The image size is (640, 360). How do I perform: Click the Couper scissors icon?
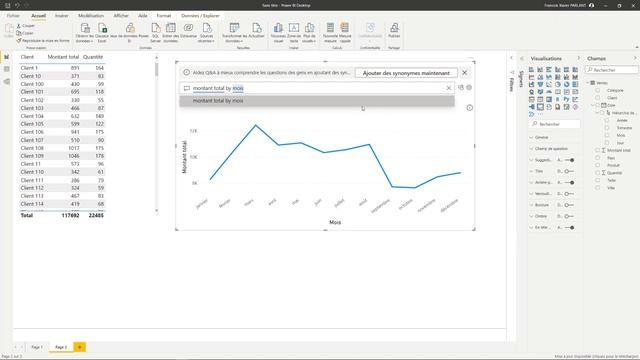click(19, 26)
